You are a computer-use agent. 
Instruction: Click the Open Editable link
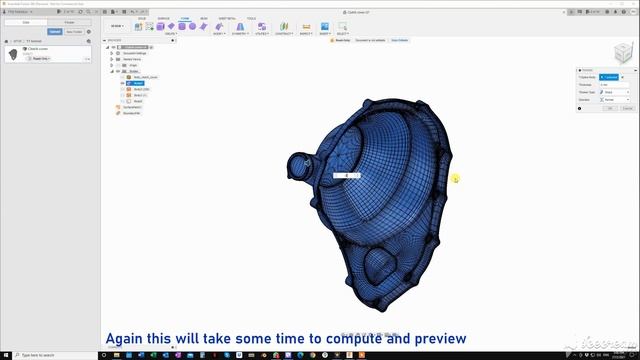(400, 40)
